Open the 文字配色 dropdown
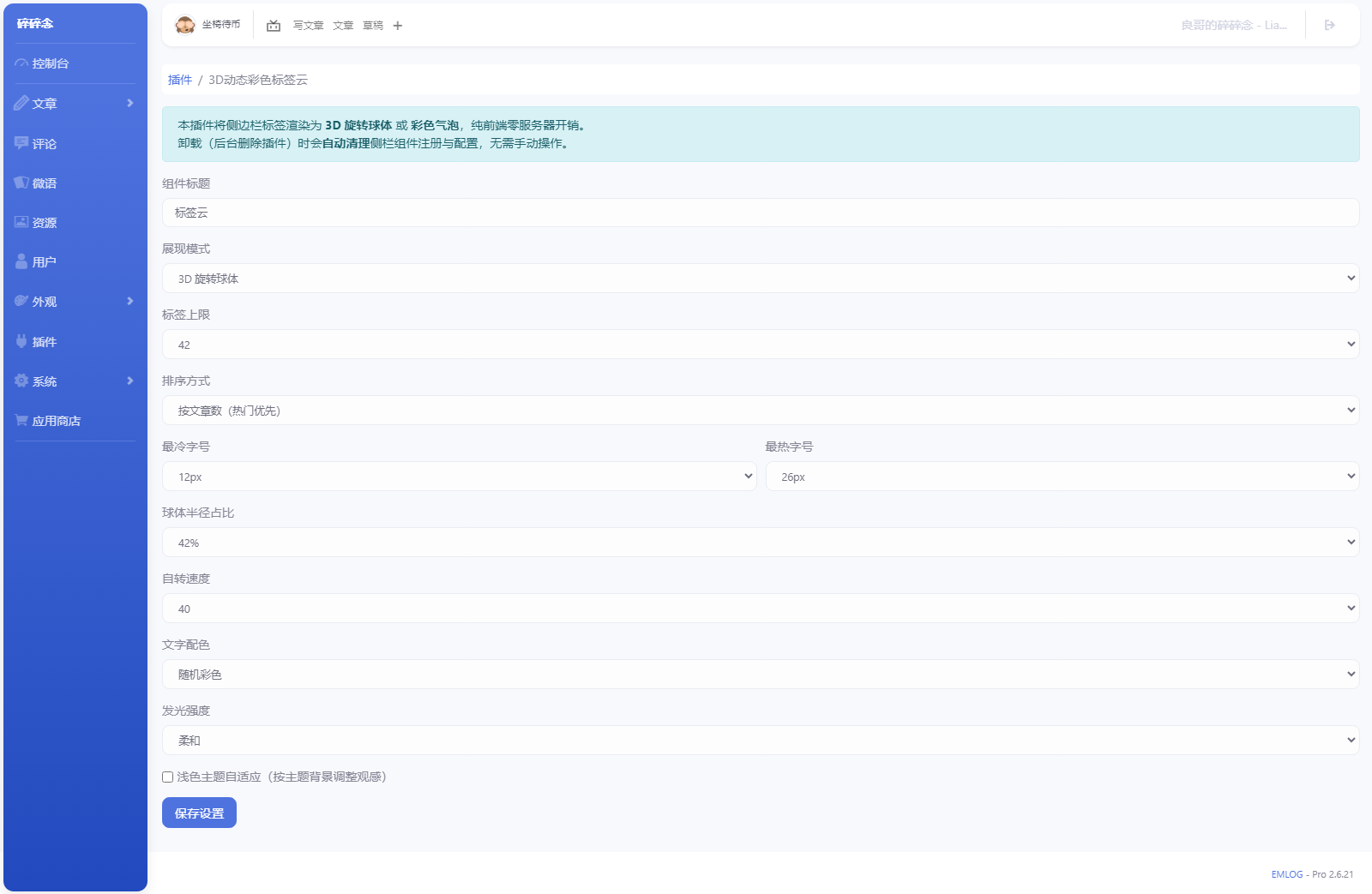 coord(761,675)
